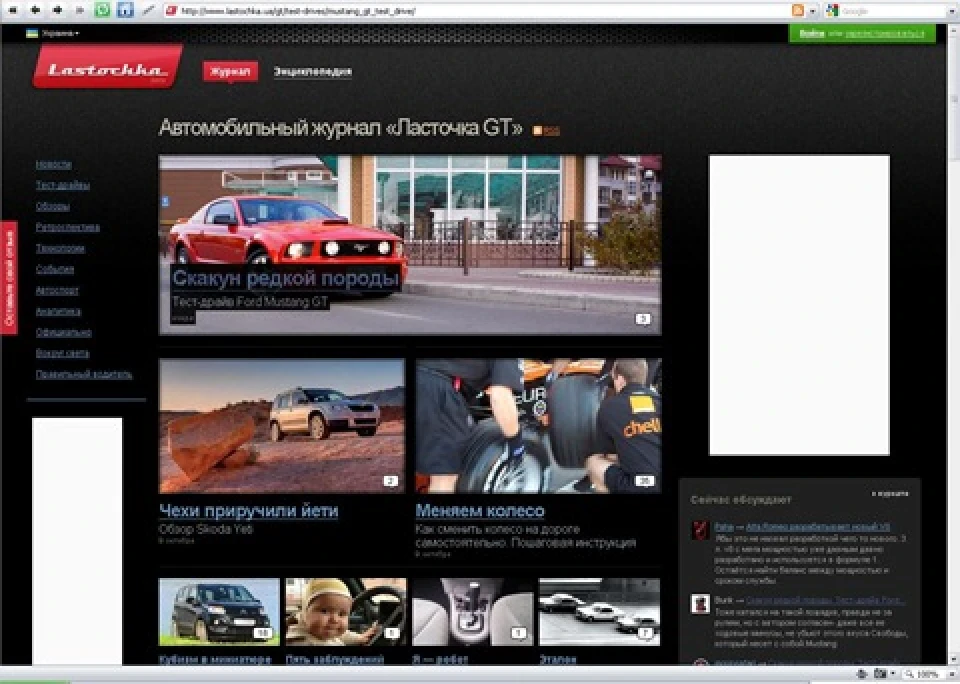
Task: Open the Ретроспектива sidebar link
Action: (x=67, y=227)
